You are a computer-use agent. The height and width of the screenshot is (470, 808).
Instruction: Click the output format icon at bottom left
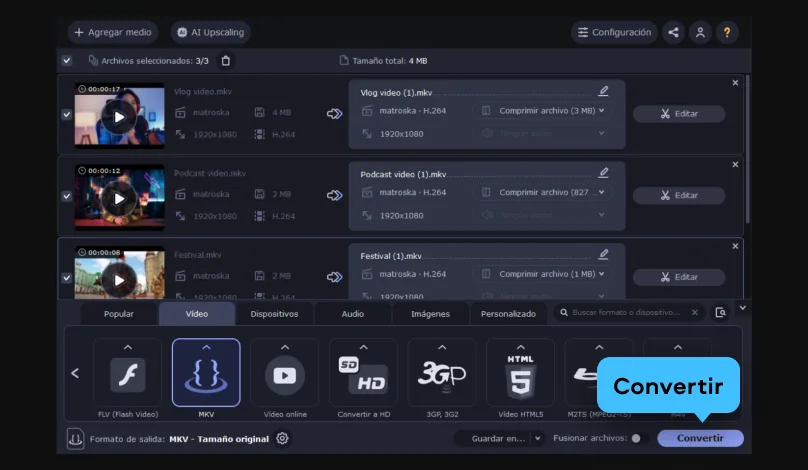[75, 439]
